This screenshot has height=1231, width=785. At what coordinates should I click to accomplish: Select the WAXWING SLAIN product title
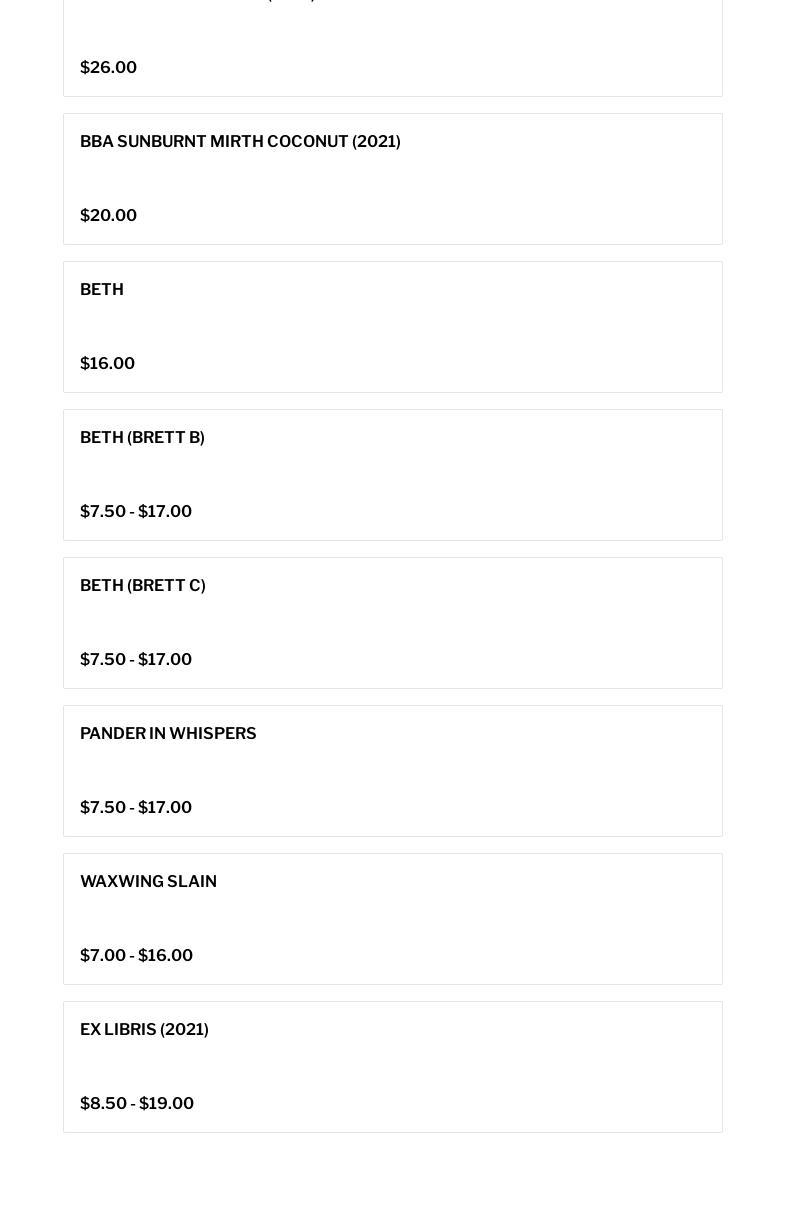(148, 882)
